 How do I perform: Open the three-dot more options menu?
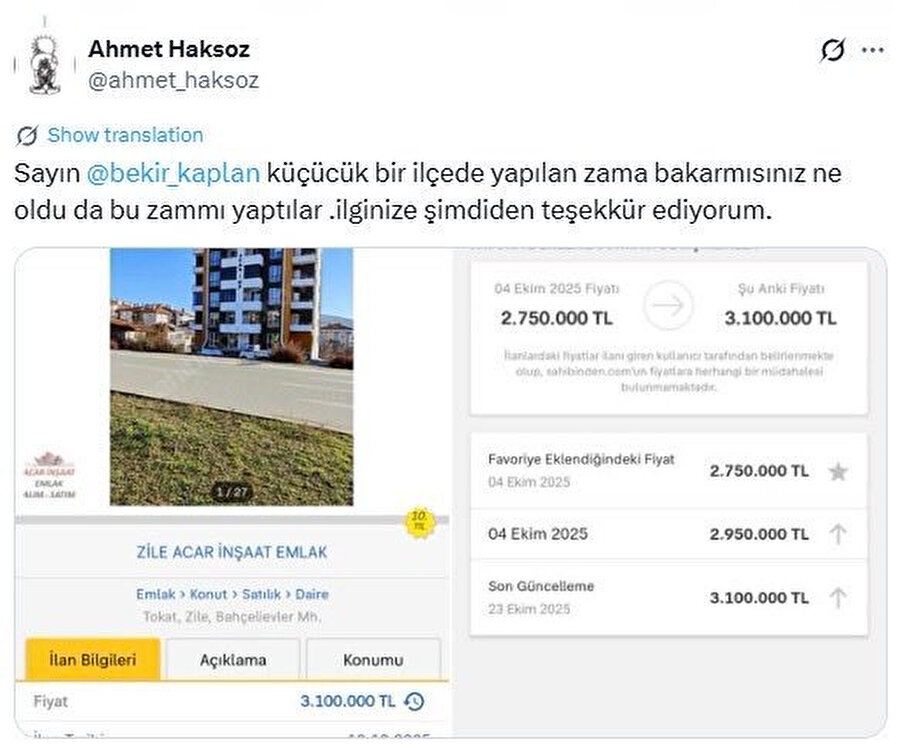tap(872, 50)
